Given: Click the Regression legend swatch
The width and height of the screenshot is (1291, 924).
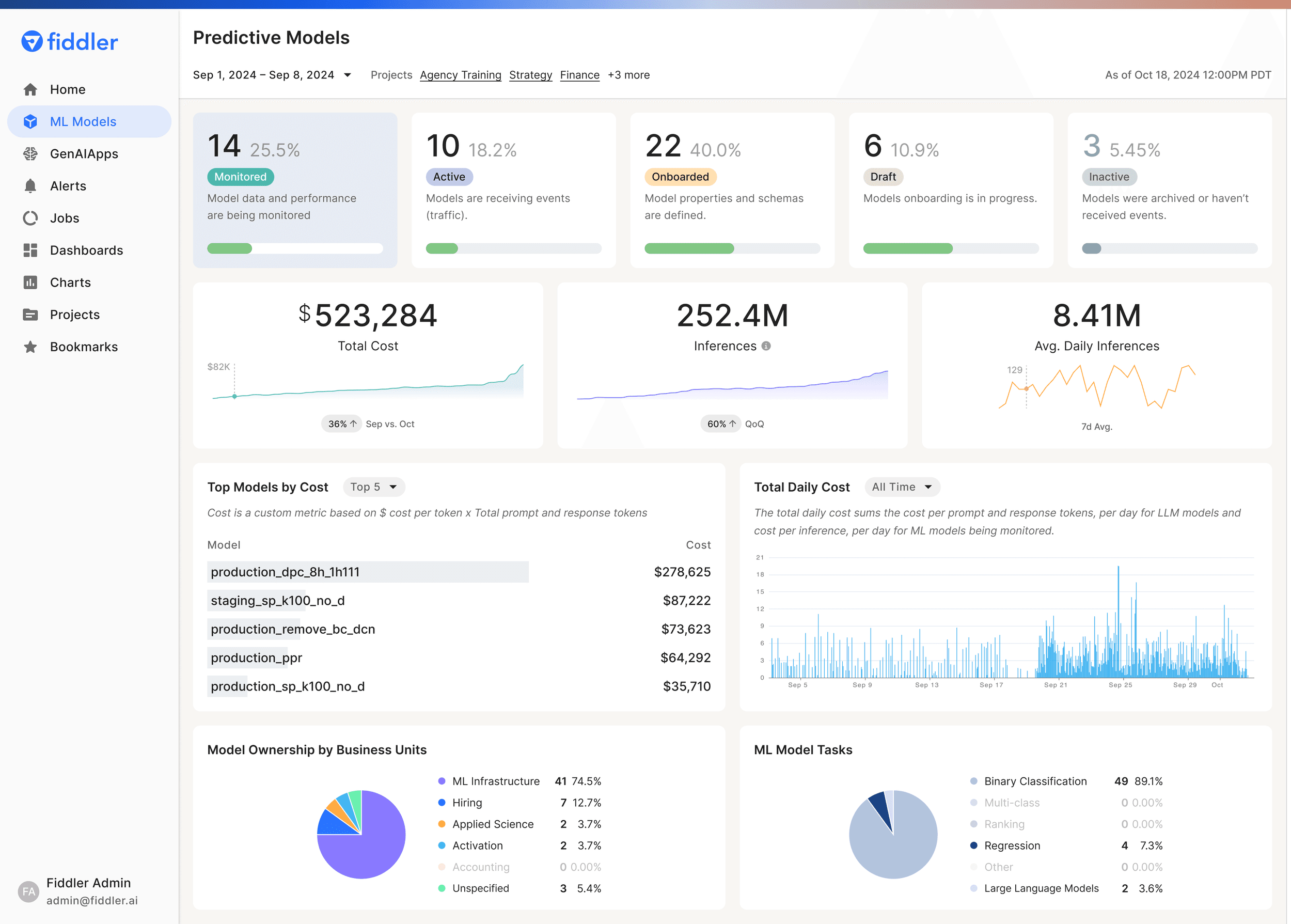Looking at the screenshot, I should coord(973,845).
